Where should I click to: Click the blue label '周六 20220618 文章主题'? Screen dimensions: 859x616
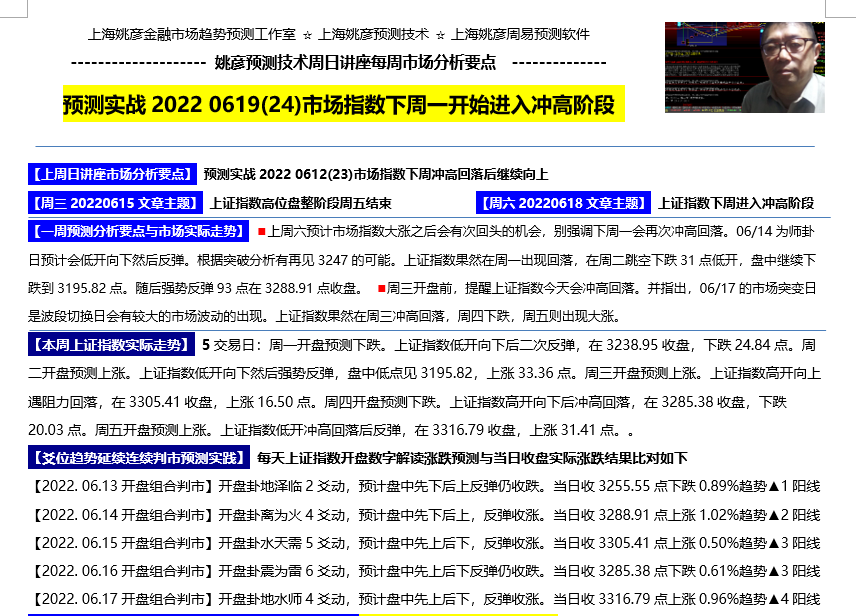click(564, 203)
